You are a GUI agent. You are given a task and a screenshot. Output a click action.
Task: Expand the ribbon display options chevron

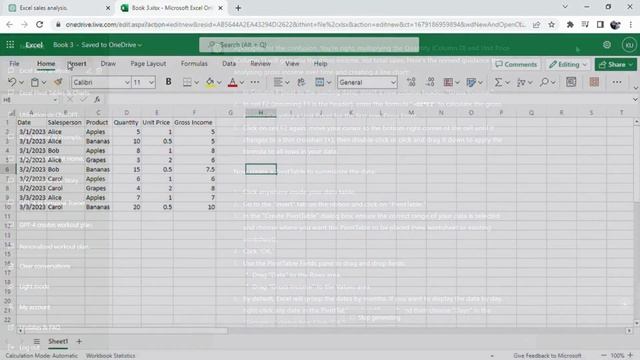coord(636,88)
